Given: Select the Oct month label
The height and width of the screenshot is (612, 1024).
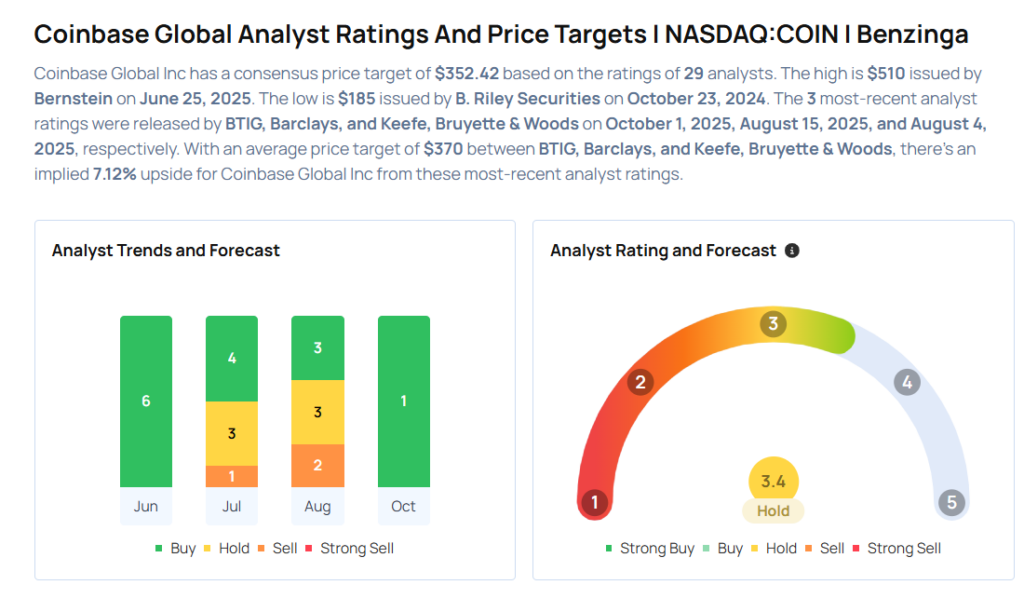Looking at the screenshot, I should (x=403, y=506).
